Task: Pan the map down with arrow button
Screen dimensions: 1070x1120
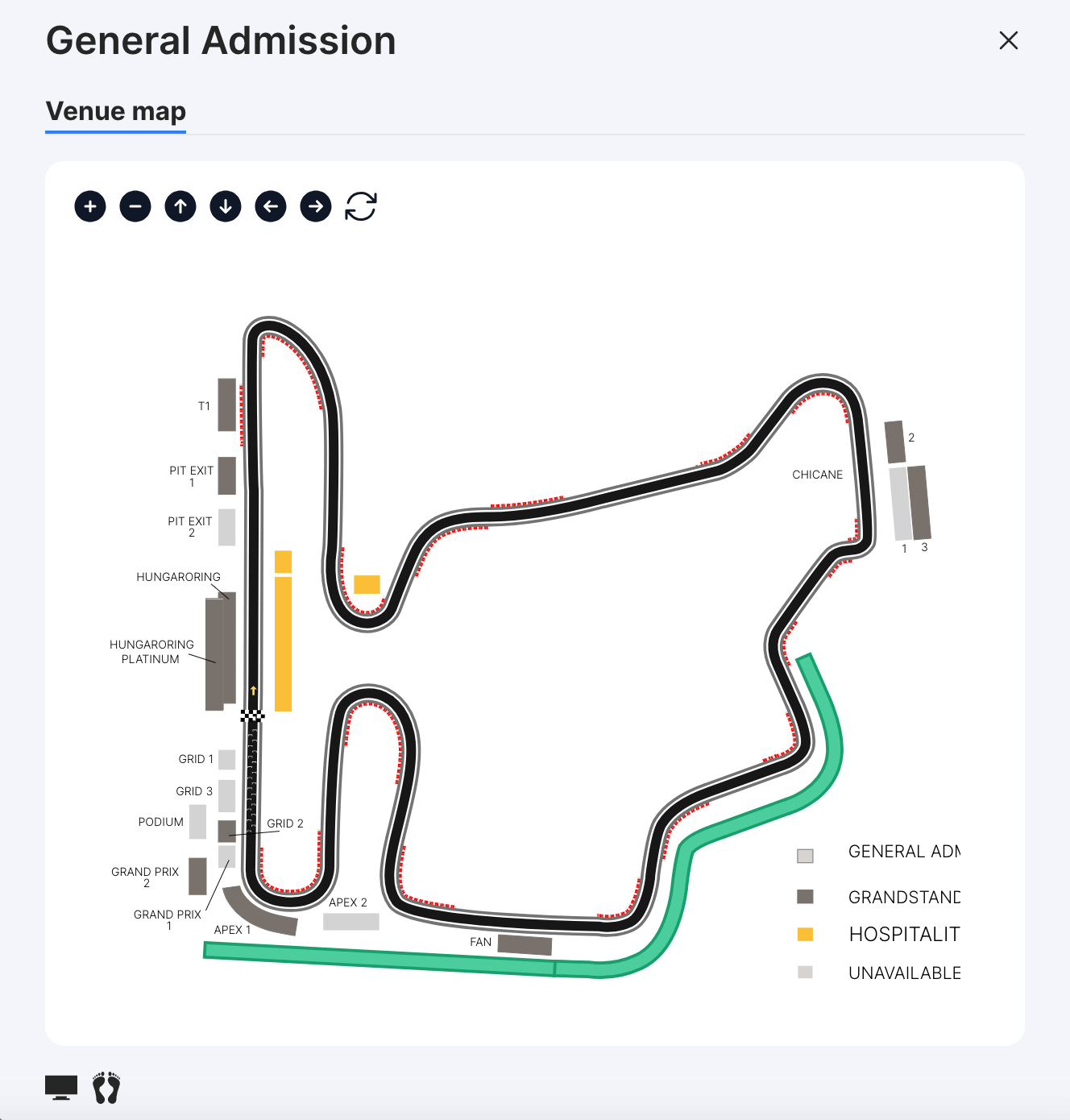Action: tap(226, 207)
